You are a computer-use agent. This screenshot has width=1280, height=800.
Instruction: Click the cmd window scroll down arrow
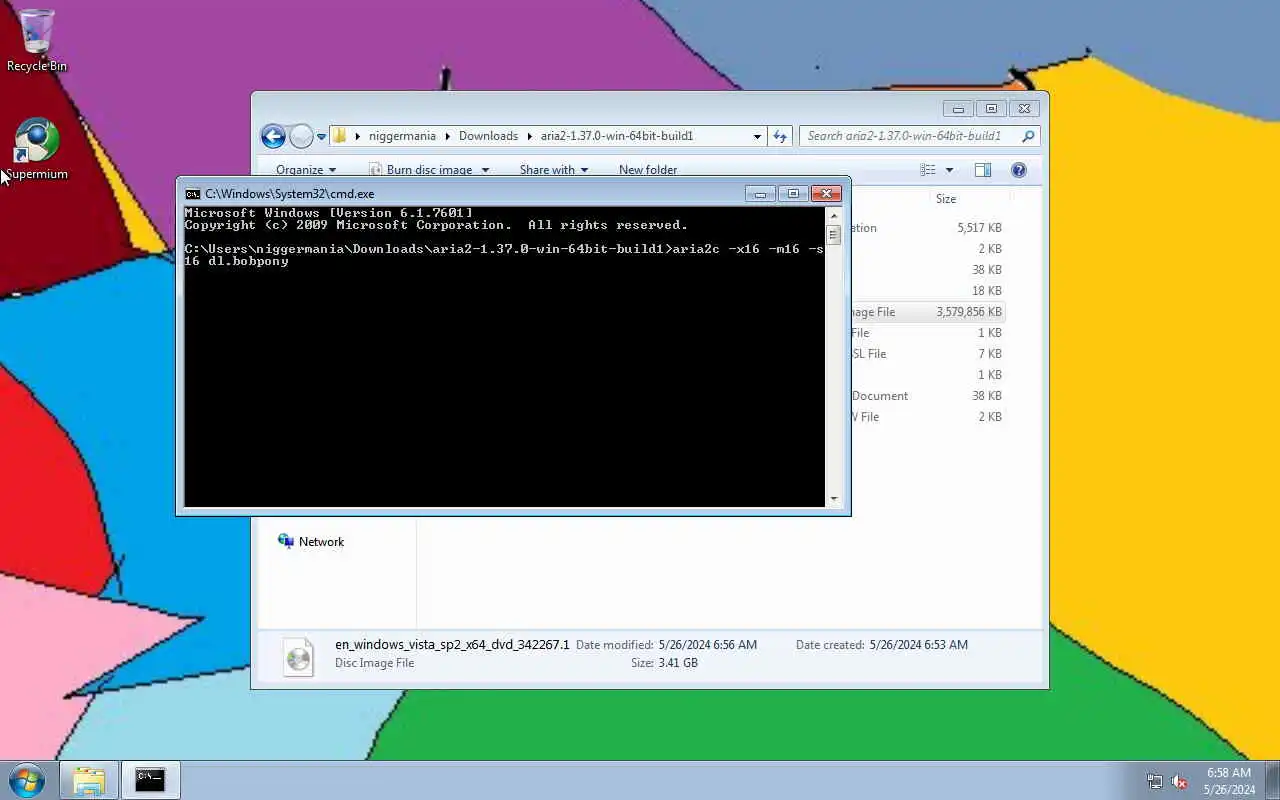click(x=833, y=498)
